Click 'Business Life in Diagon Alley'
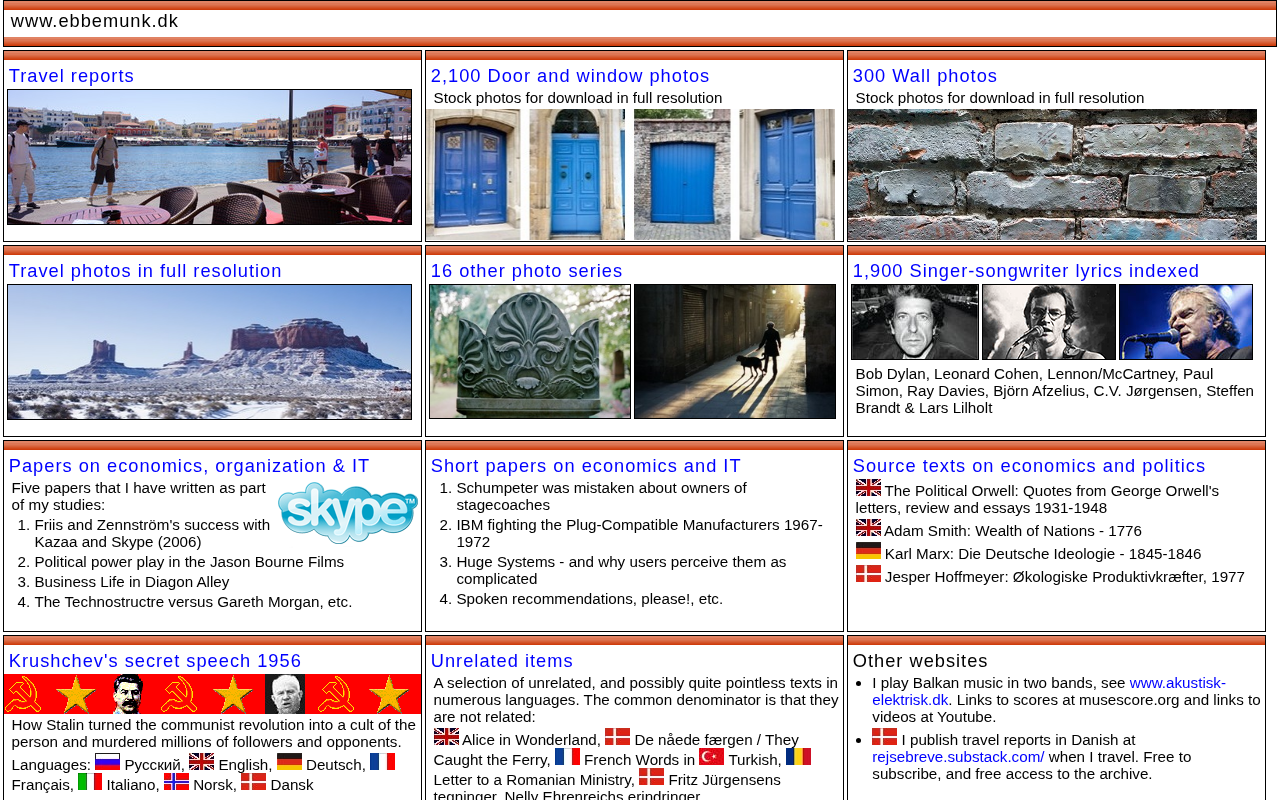The image size is (1280, 800). (x=132, y=582)
